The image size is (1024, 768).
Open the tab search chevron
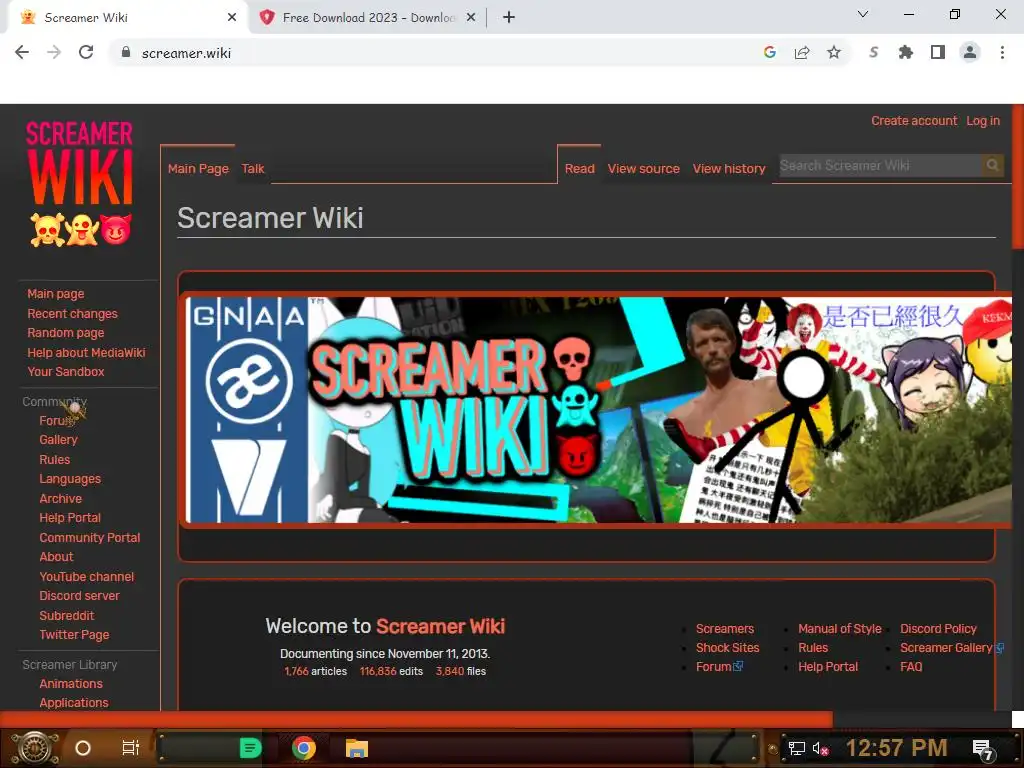(863, 14)
